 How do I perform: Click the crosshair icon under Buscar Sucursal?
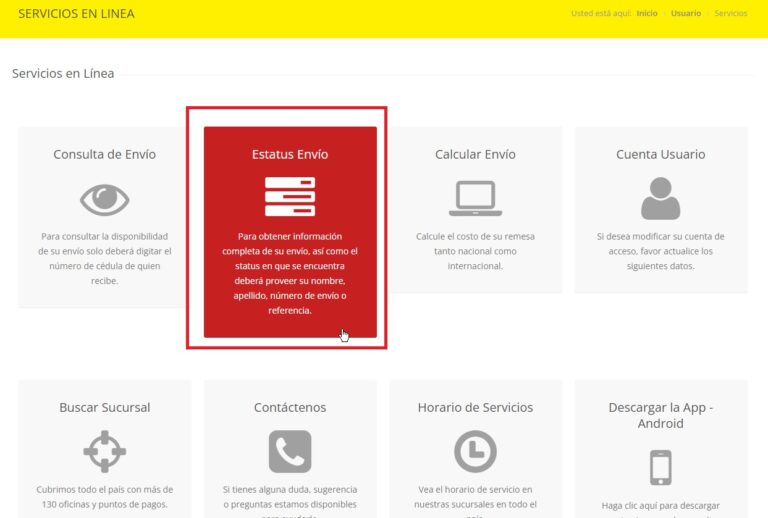pyautogui.click(x=104, y=451)
